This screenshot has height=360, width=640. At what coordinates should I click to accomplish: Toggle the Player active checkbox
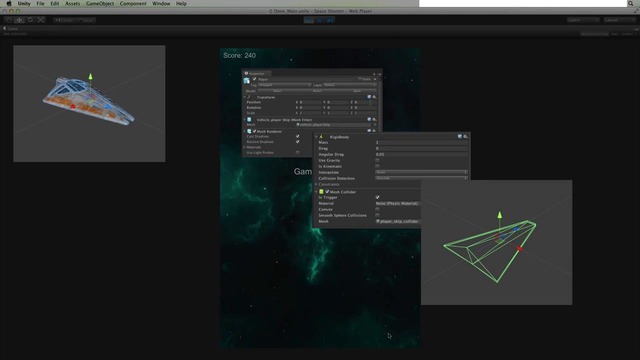click(x=254, y=79)
